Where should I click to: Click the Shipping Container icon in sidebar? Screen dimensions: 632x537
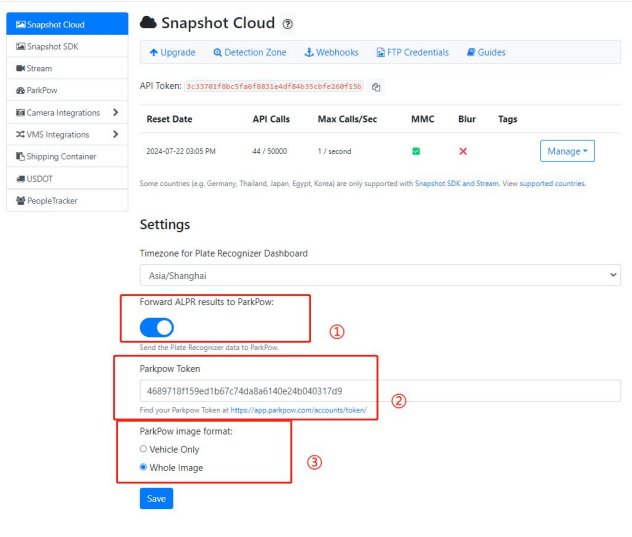tap(21, 156)
